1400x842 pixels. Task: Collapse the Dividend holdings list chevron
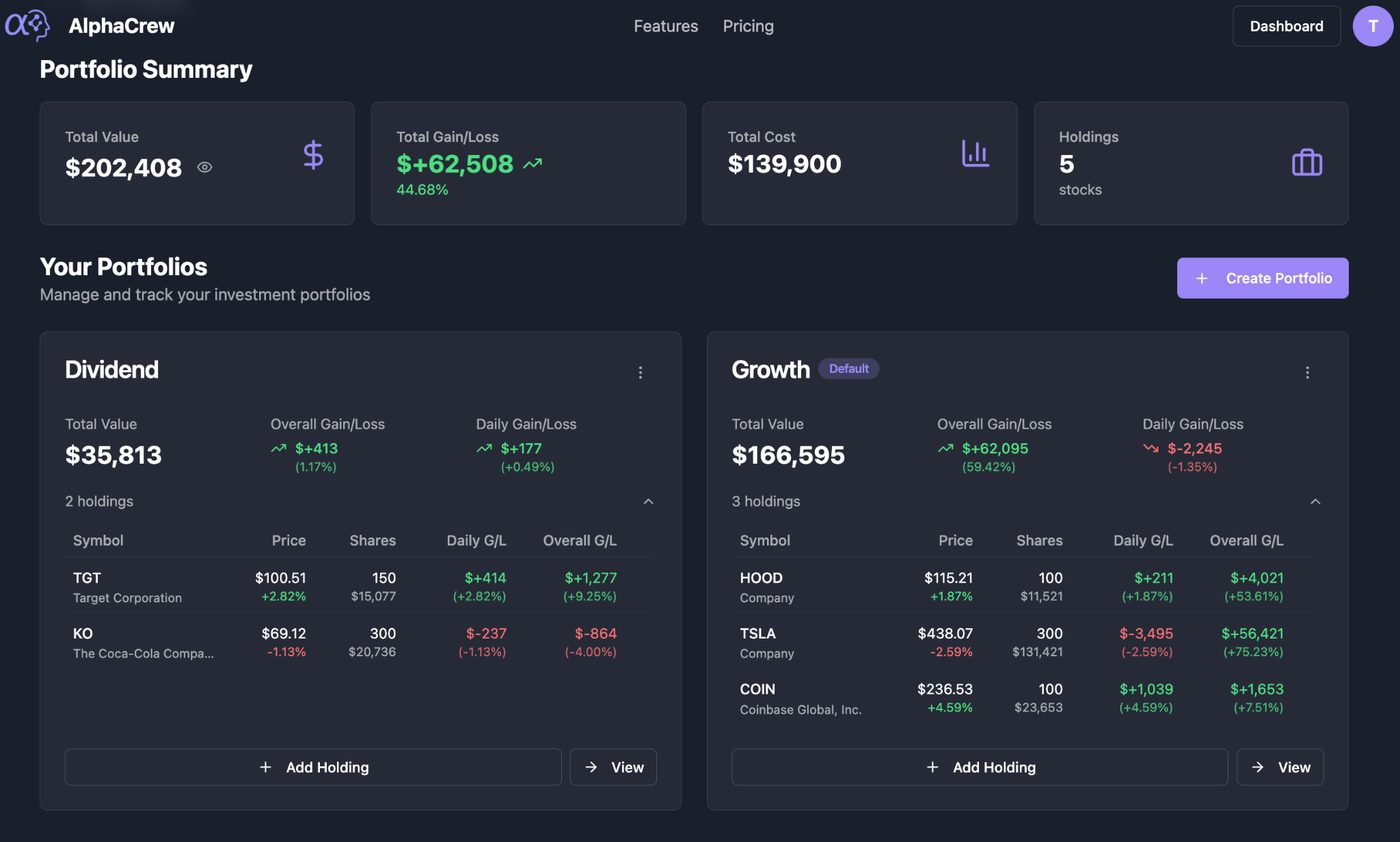click(x=648, y=501)
